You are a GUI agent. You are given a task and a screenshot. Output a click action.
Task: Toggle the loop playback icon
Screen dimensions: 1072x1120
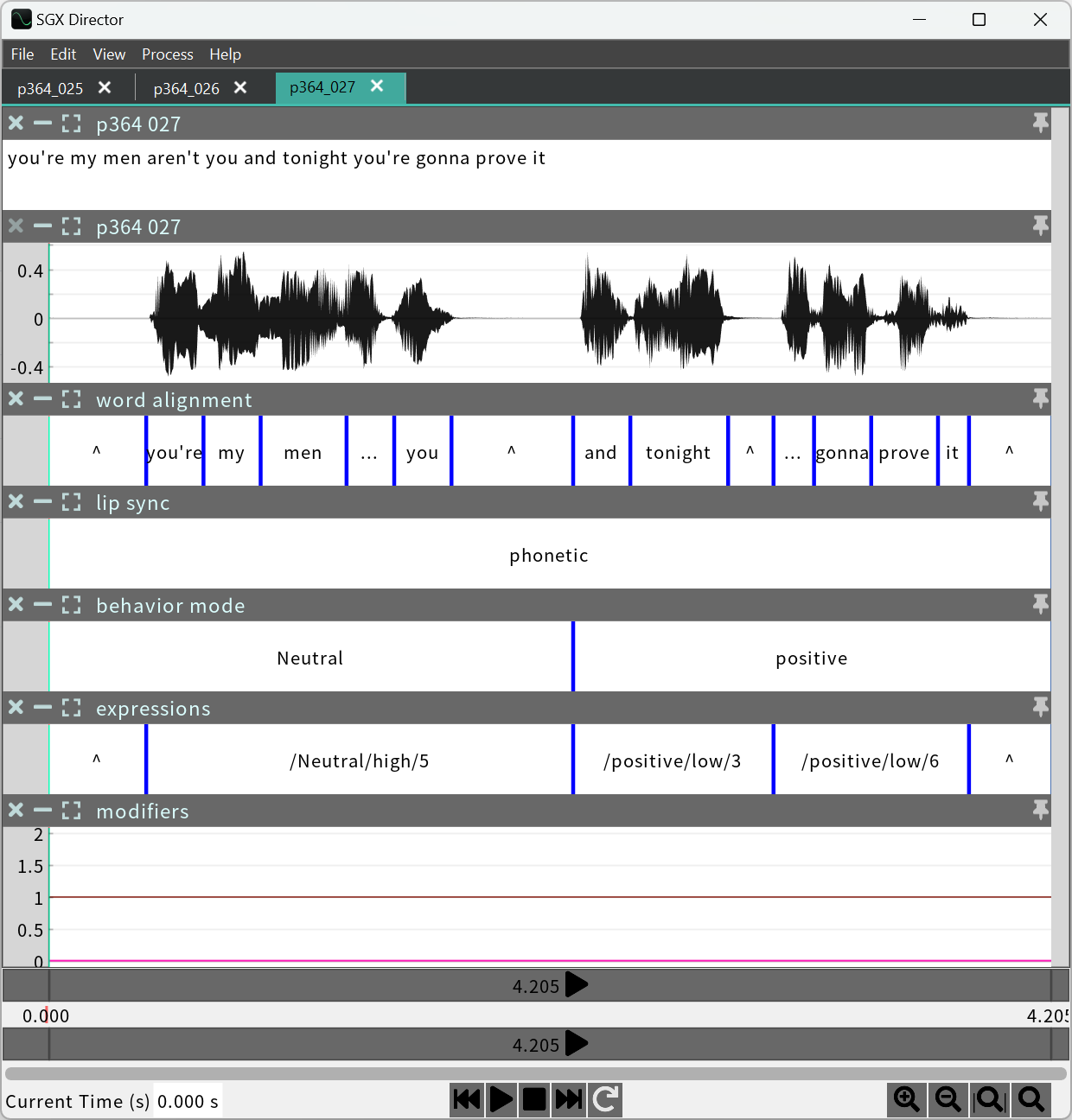pos(606,1099)
